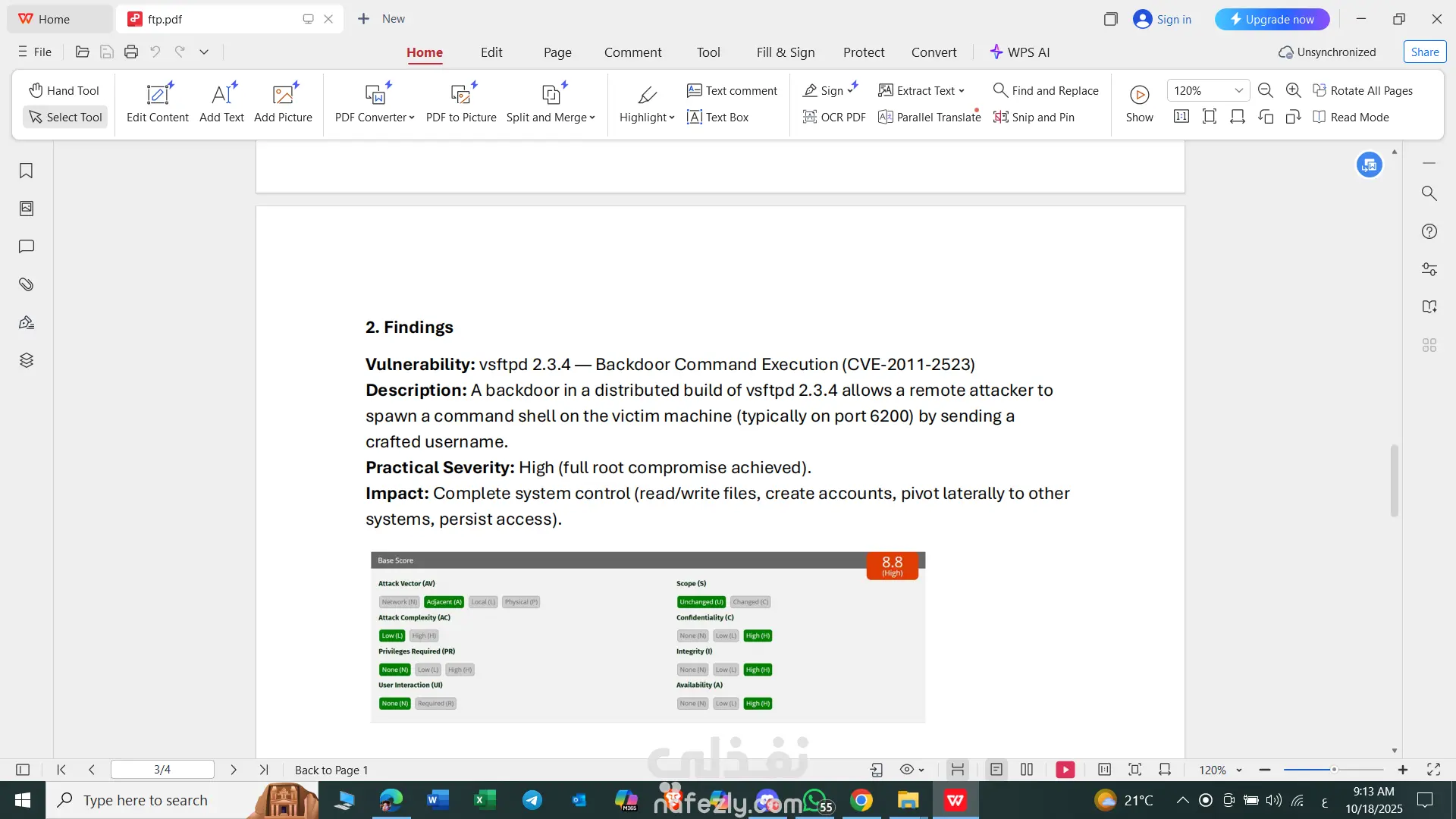The height and width of the screenshot is (819, 1456).
Task: Open the PDF to Picture converter
Action: 461,103
